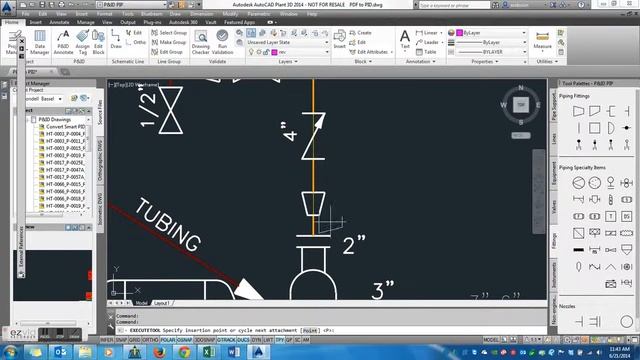Screen dimensions: 640x360
Task: Expand the Layers panel flyout
Action: tap(288, 62)
